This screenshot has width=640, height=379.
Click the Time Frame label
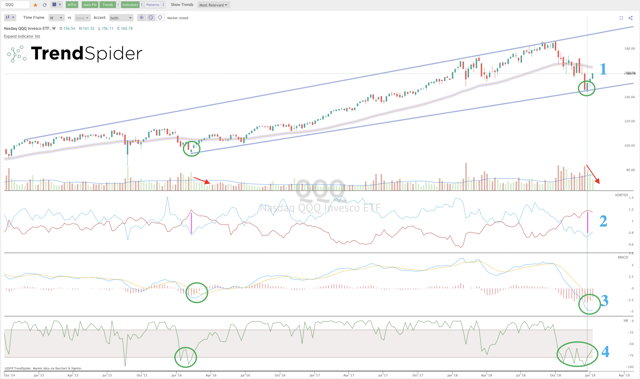click(x=33, y=18)
